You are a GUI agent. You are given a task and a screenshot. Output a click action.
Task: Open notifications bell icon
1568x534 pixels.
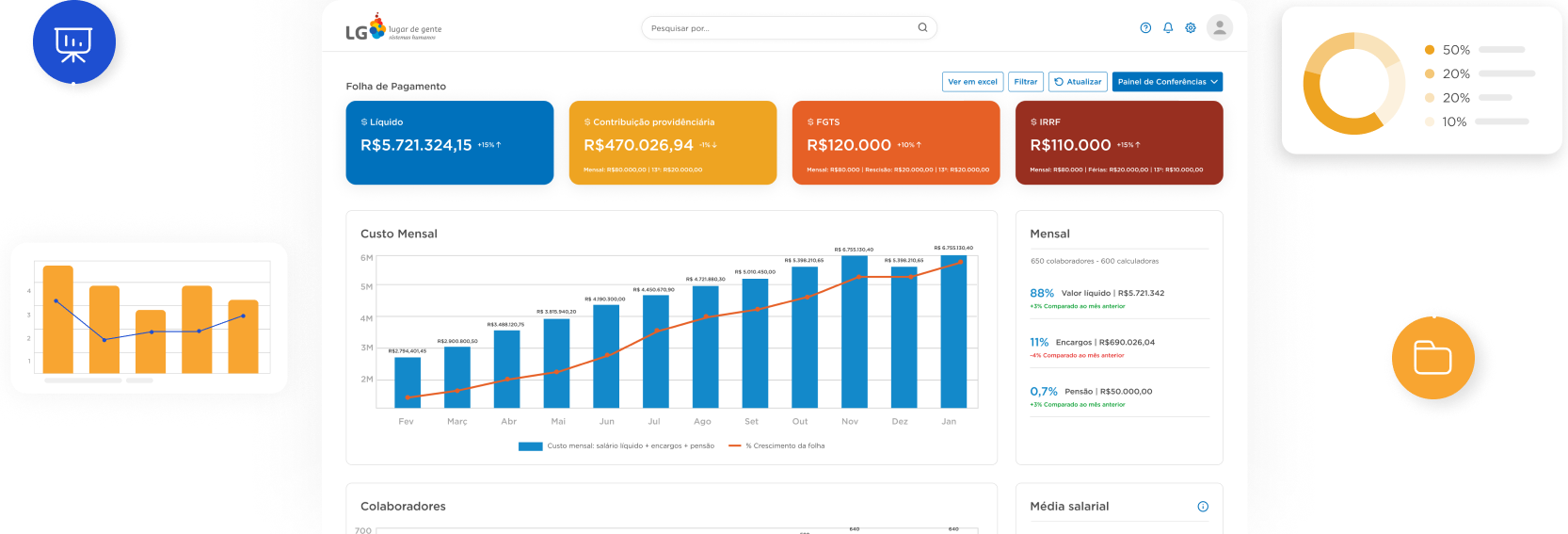pos(1168,28)
